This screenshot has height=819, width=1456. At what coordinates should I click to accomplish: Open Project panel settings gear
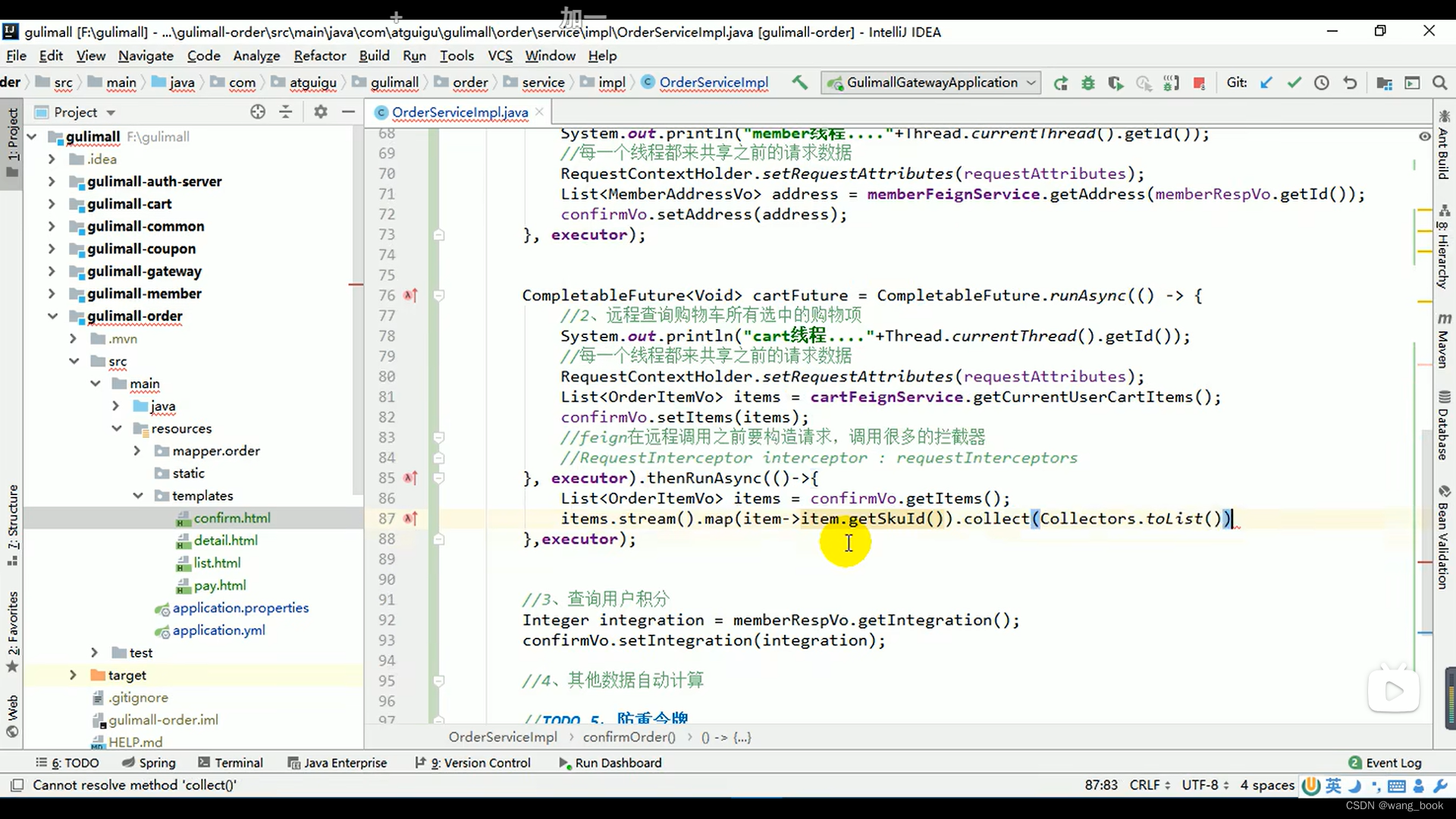[321, 112]
